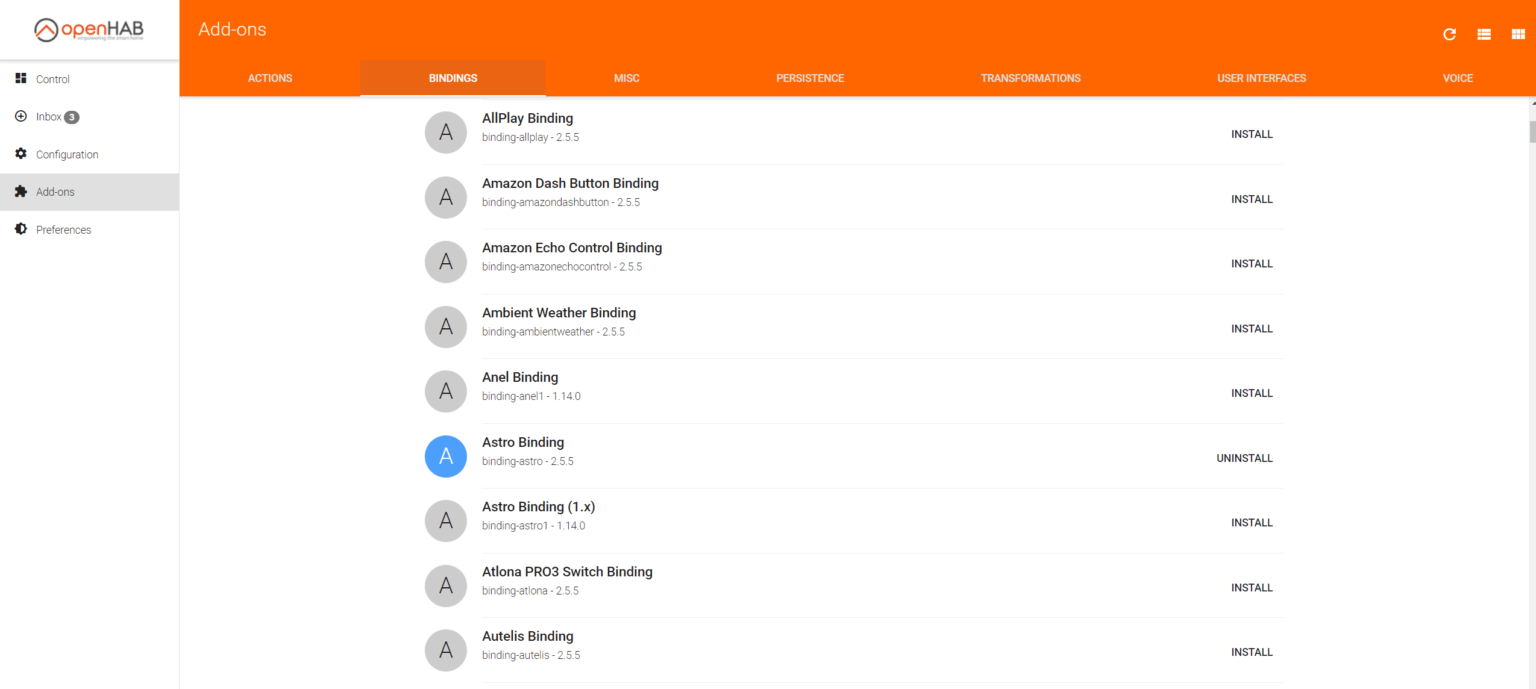Switch to the VOICE tab
Image resolution: width=1536 pixels, height=689 pixels.
tap(1457, 77)
